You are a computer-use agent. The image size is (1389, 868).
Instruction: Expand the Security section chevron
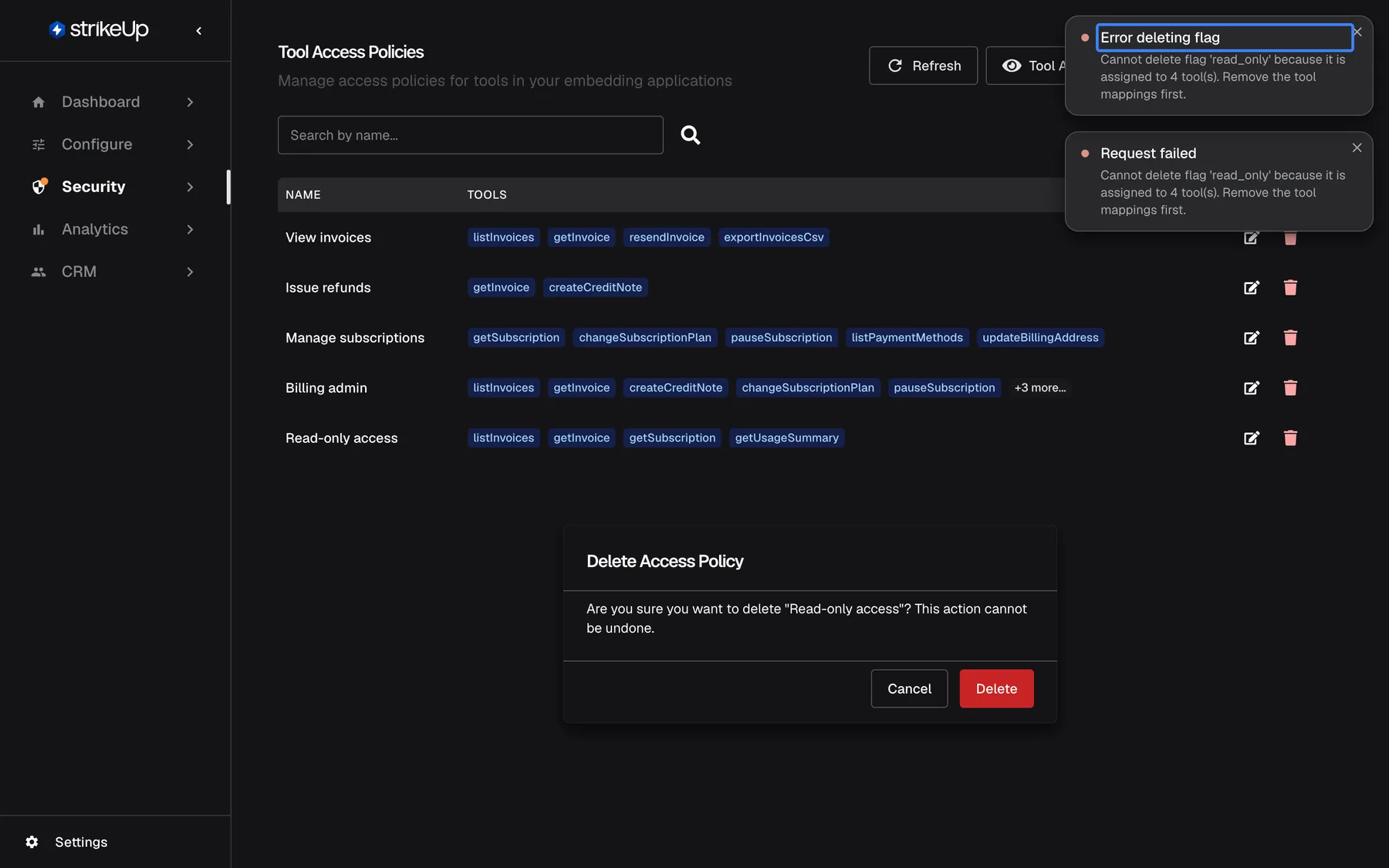point(190,187)
